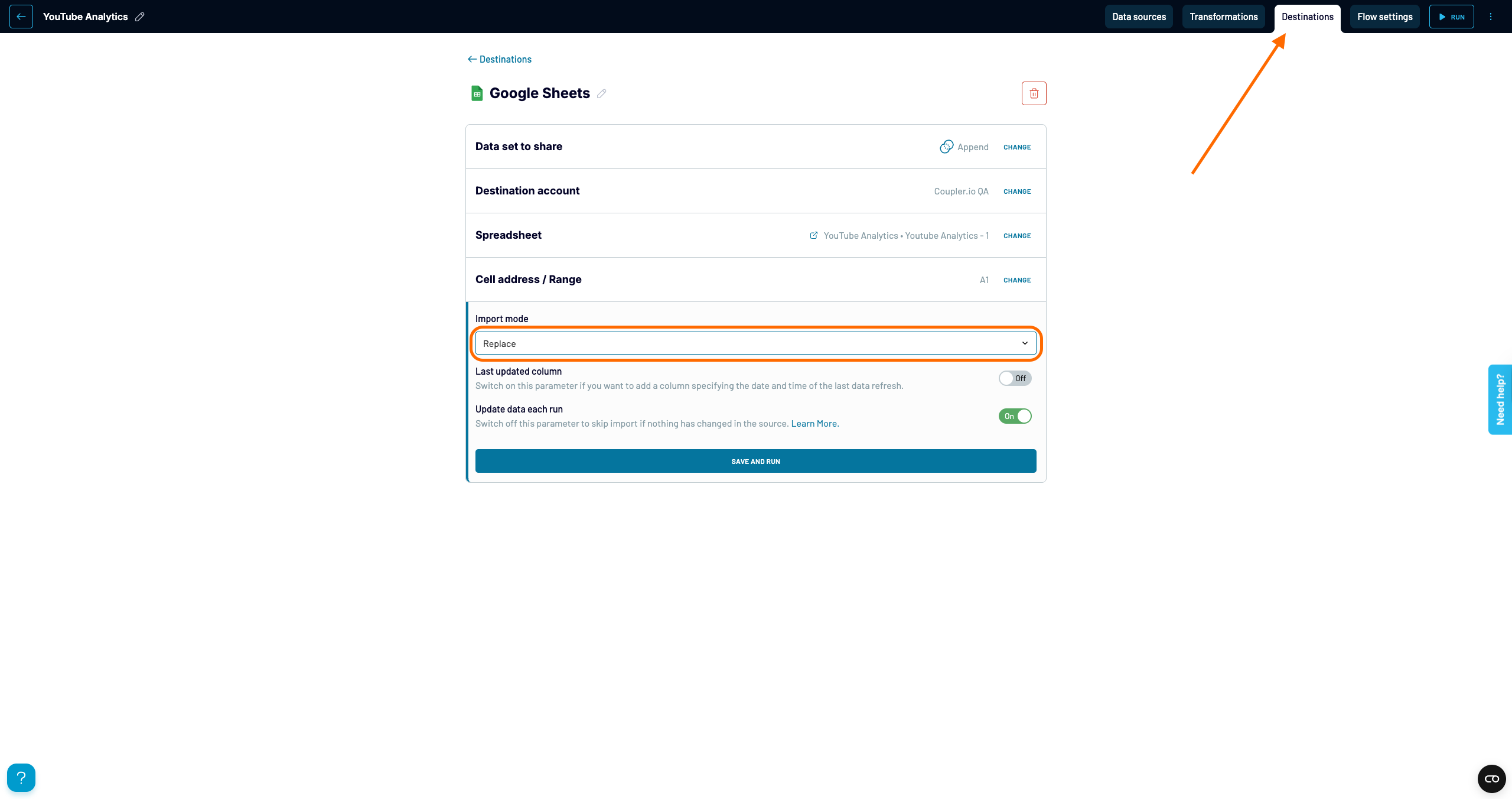Open the three-dot more options menu
Screen dimensions: 1512x799
(x=1491, y=17)
